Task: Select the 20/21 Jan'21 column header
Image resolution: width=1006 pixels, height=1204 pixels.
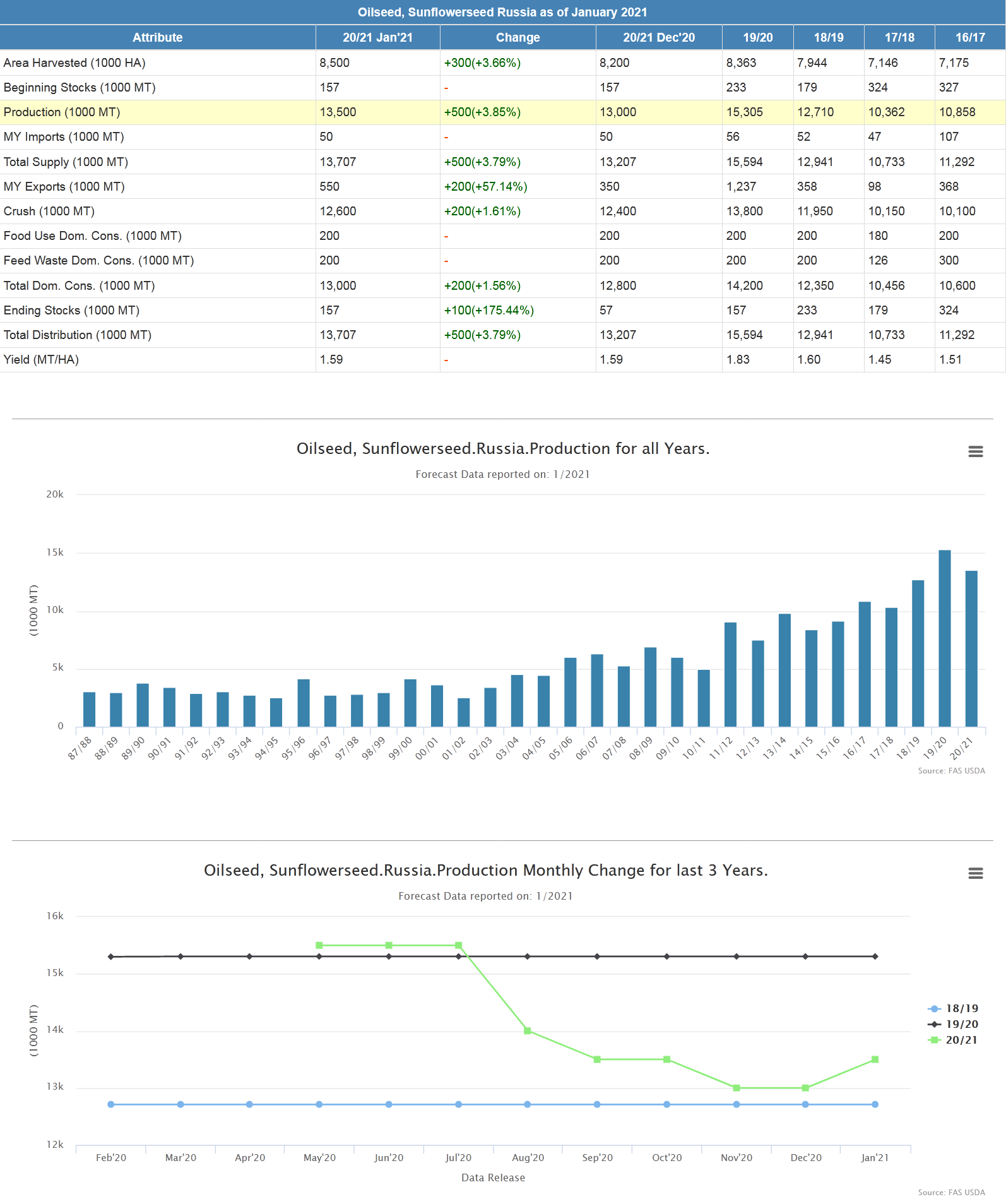Action: point(377,37)
